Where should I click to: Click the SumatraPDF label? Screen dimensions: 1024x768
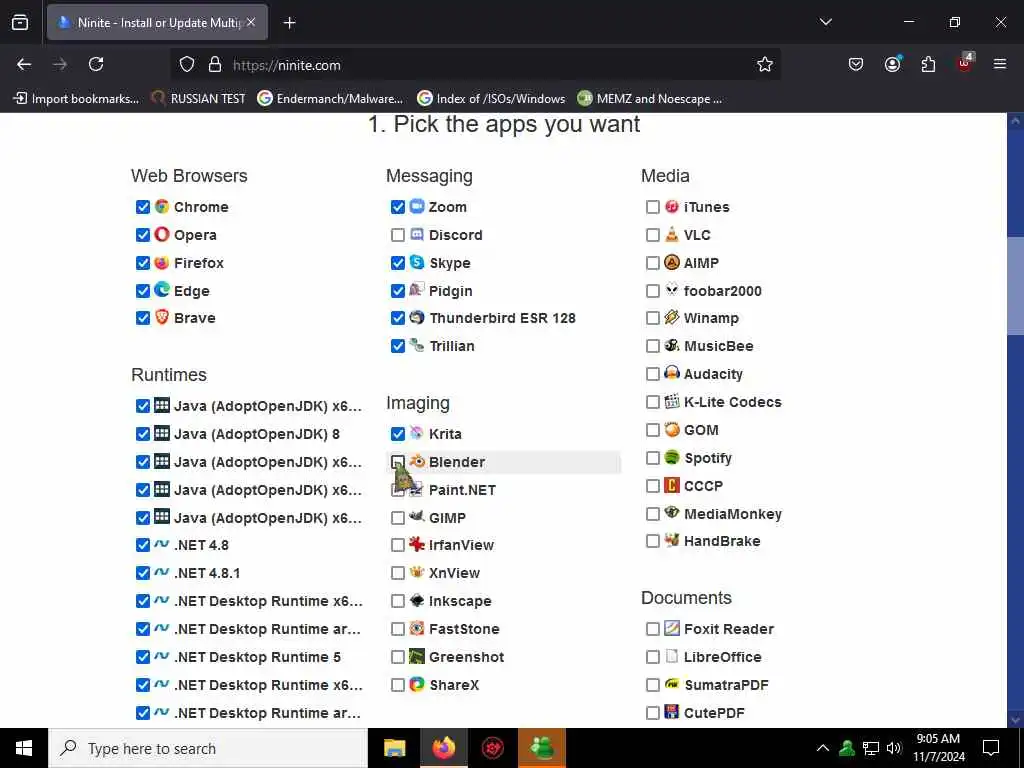(726, 685)
